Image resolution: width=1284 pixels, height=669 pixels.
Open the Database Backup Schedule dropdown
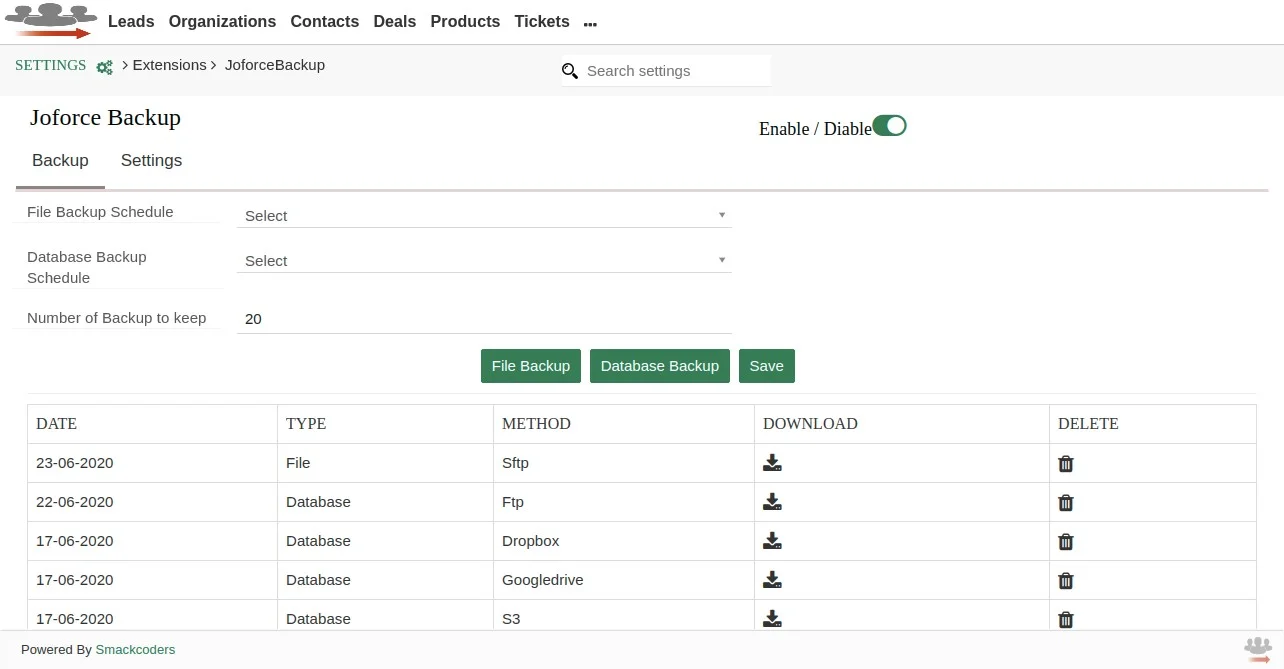click(x=484, y=259)
